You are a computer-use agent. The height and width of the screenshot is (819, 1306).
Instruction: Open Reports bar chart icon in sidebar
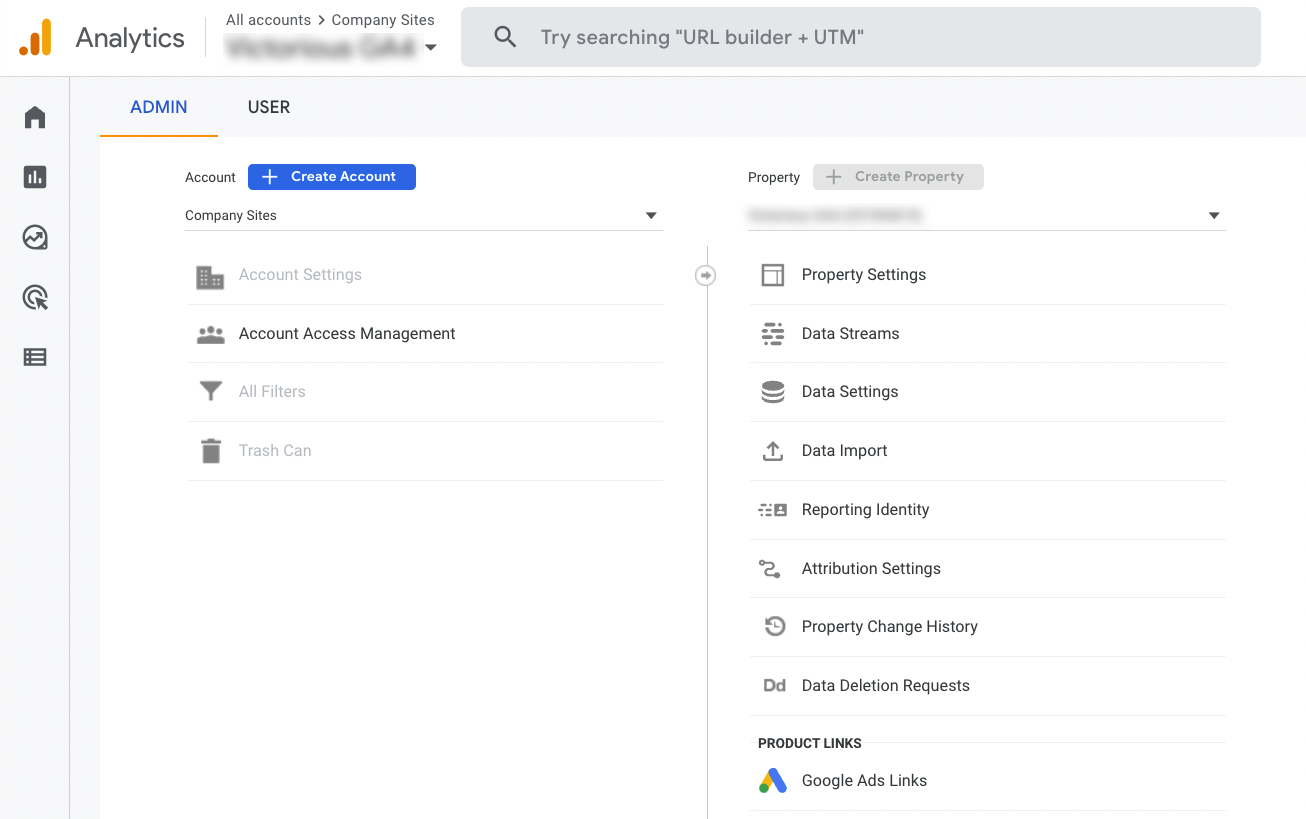[x=35, y=178]
